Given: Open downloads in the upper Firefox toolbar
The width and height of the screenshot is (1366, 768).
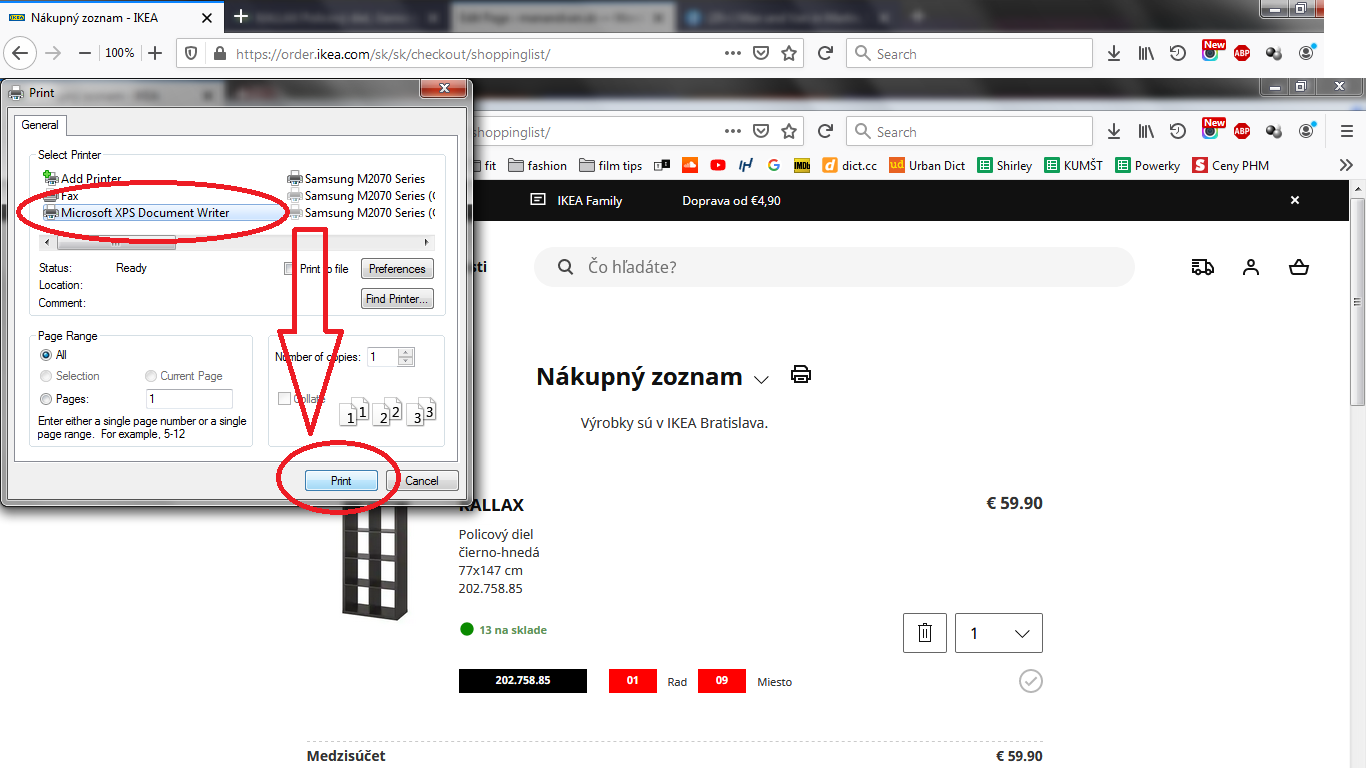Looking at the screenshot, I should [x=1114, y=54].
